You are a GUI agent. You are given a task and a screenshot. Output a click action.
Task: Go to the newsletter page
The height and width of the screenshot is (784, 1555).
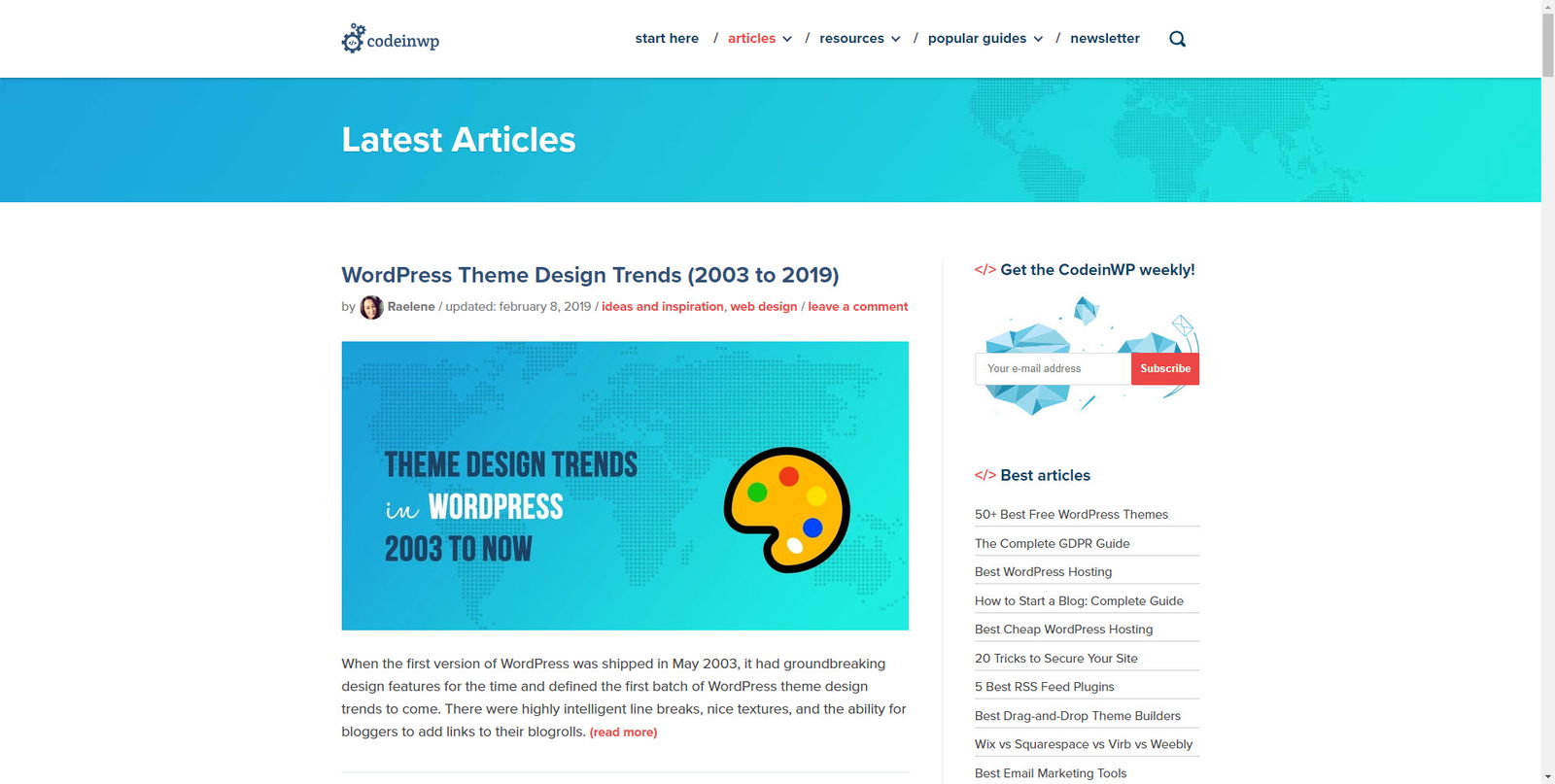click(x=1105, y=38)
